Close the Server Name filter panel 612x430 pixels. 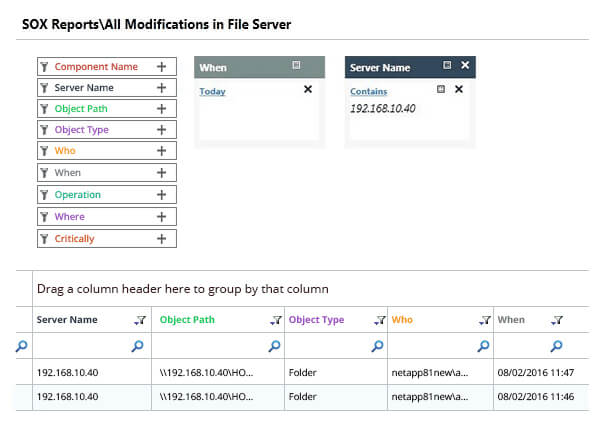click(x=465, y=65)
